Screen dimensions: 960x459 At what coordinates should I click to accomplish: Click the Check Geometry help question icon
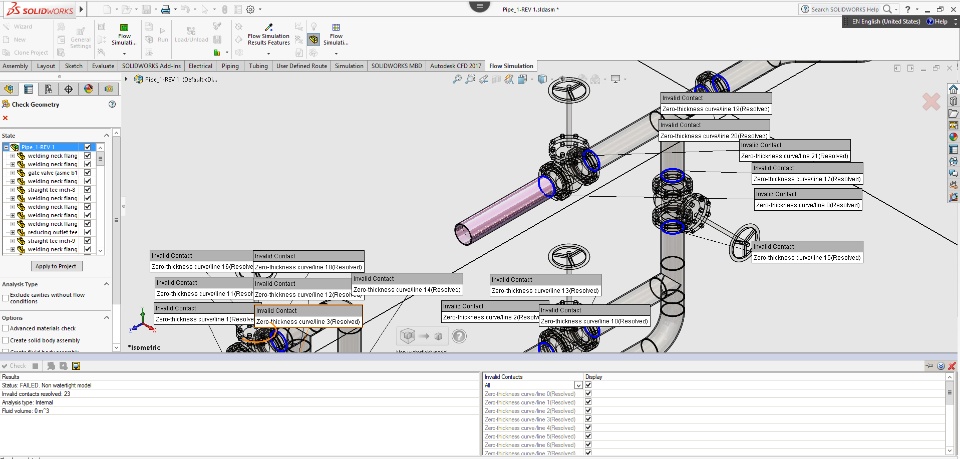pos(112,104)
